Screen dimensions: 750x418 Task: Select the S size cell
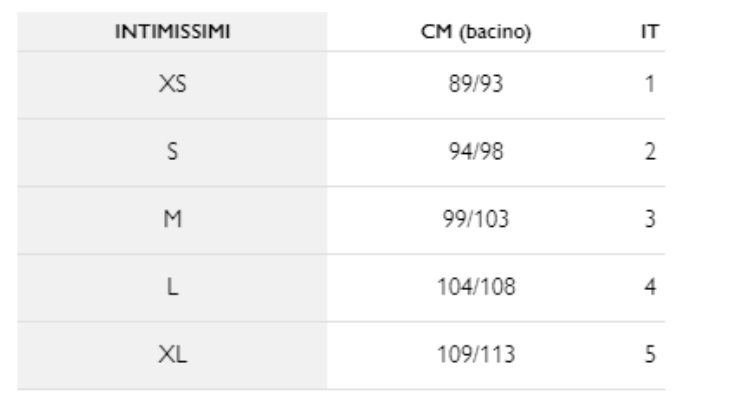coord(172,153)
